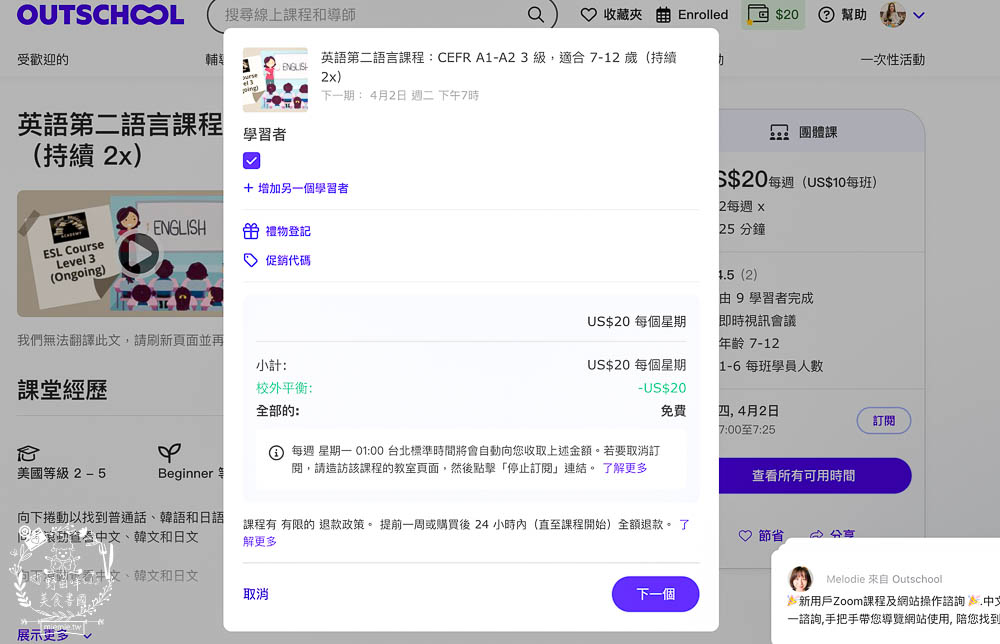Click the search magnifier icon
The width and height of the screenshot is (1000, 644).
[536, 15]
